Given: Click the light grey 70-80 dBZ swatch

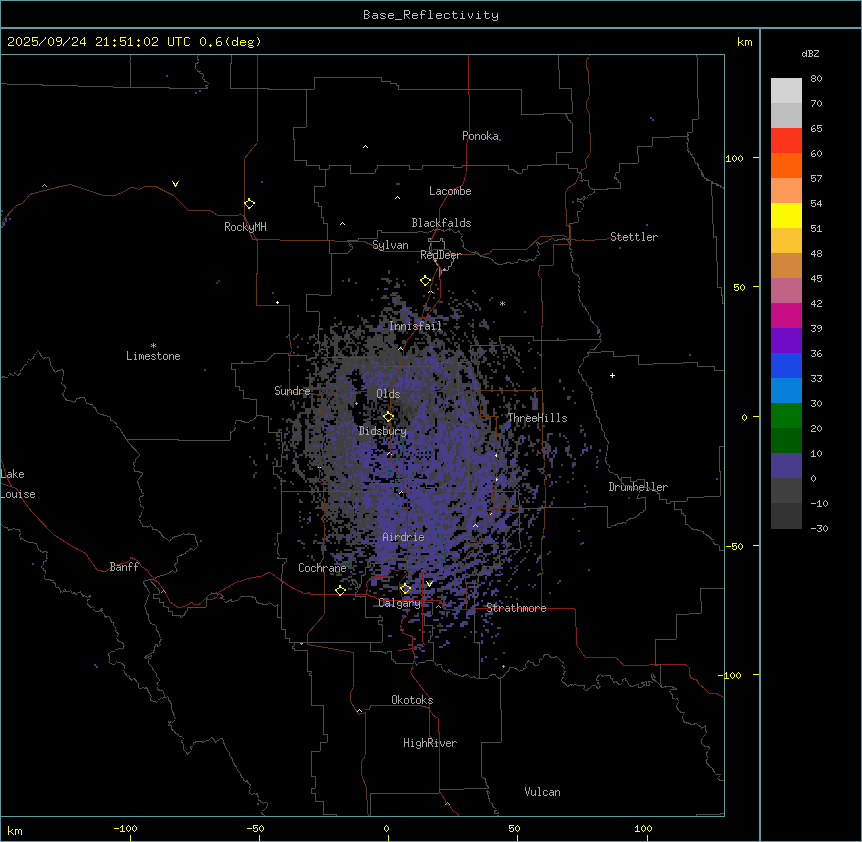Looking at the screenshot, I should (x=786, y=90).
